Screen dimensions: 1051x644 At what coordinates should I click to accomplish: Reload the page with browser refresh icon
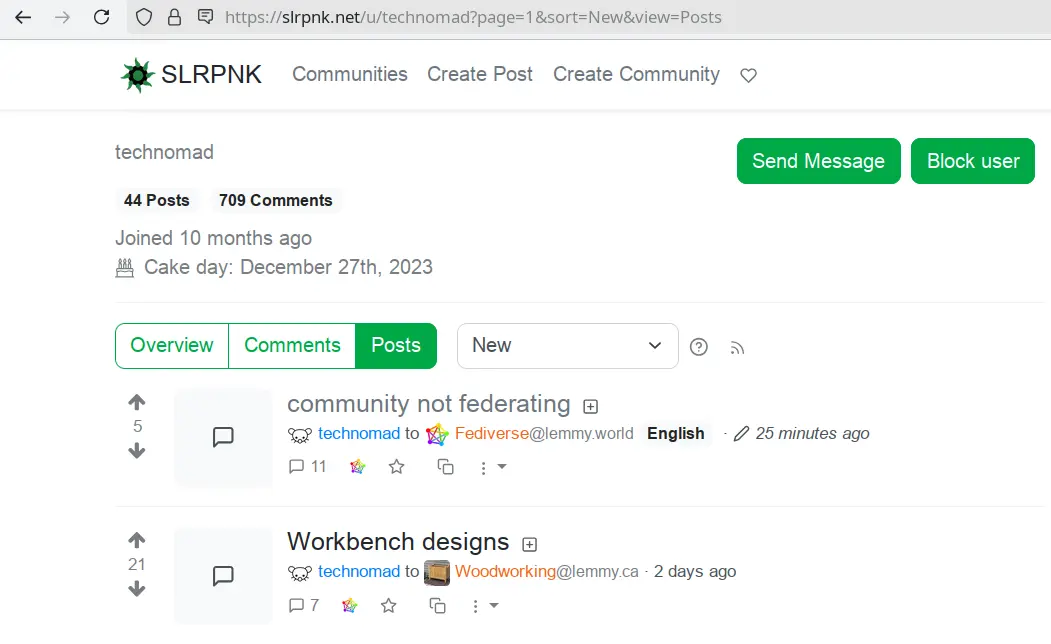[x=101, y=17]
